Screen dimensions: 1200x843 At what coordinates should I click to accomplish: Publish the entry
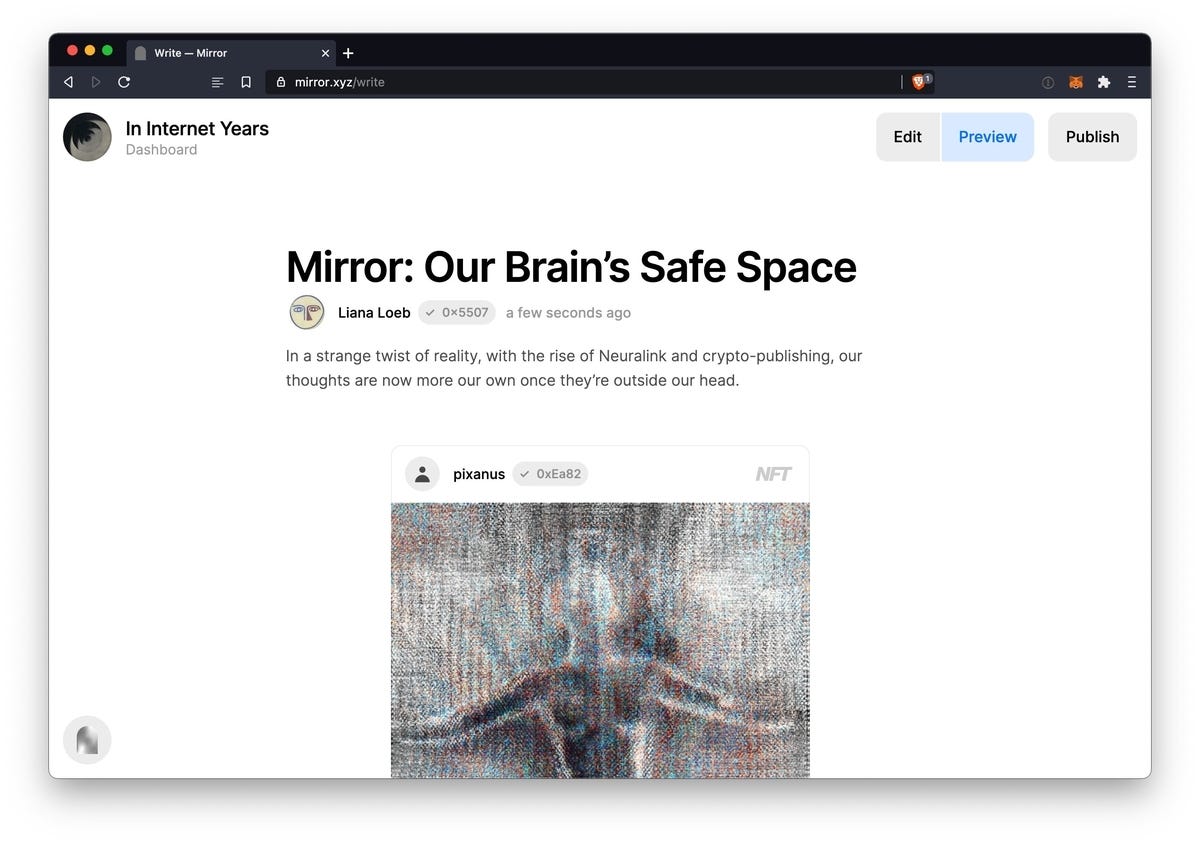point(1092,137)
